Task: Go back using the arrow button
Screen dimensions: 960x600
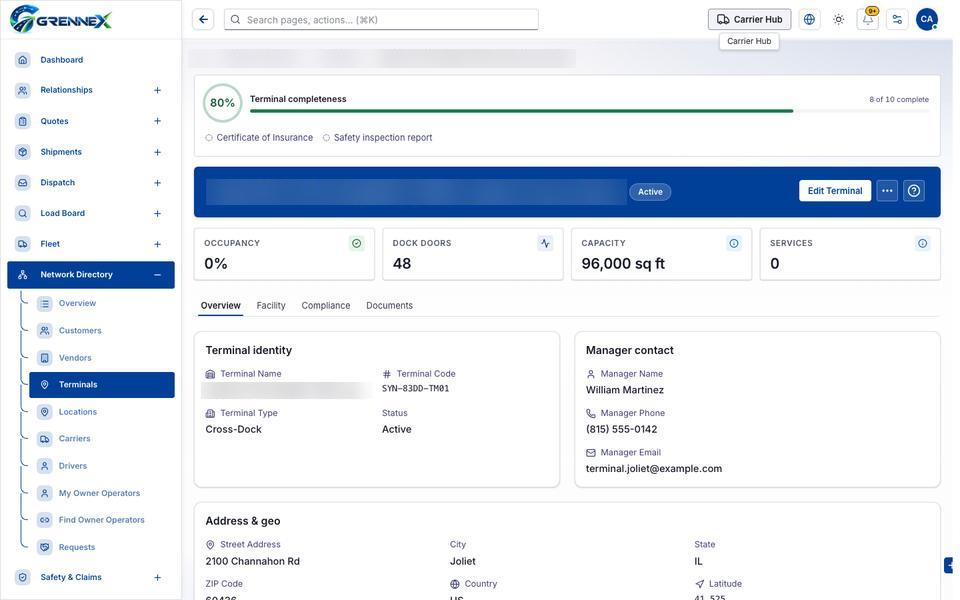Action: tap(203, 20)
